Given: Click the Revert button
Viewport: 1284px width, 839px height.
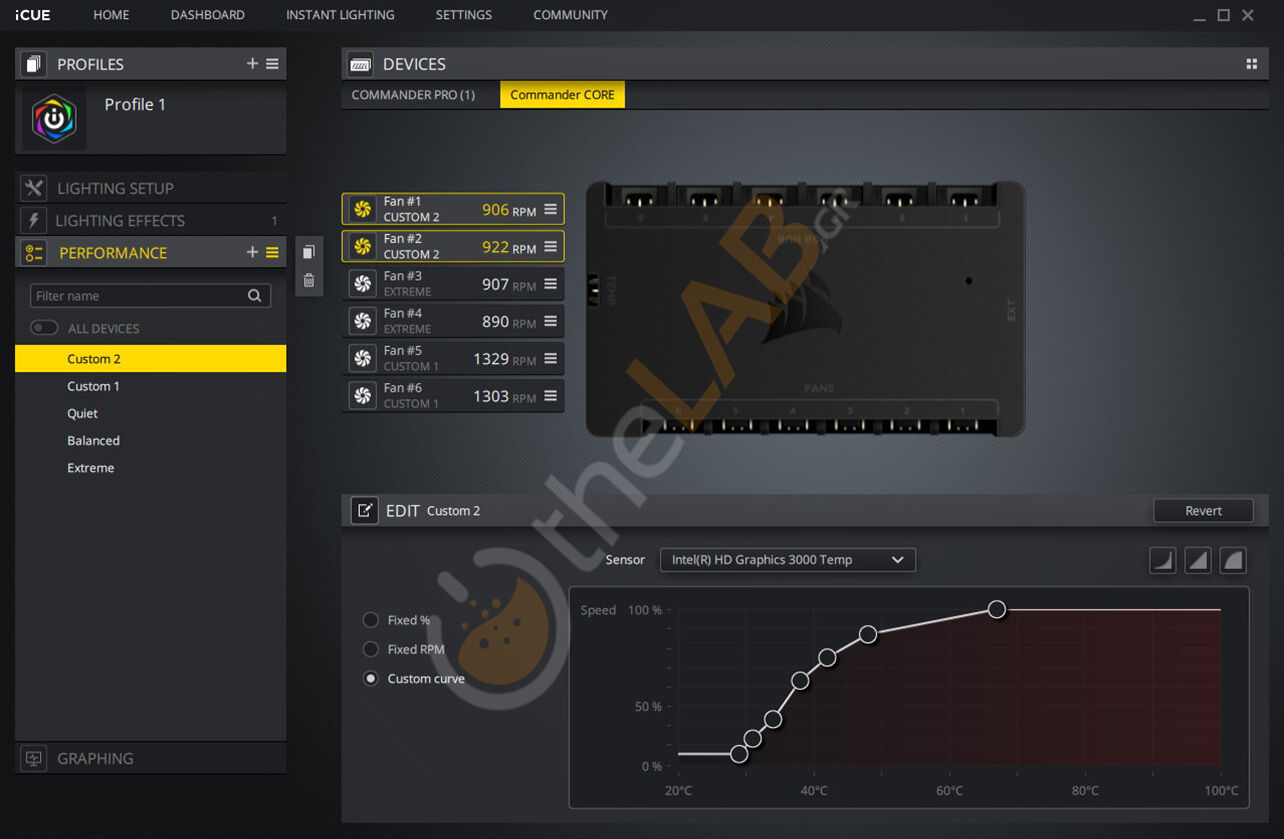Looking at the screenshot, I should point(1203,510).
